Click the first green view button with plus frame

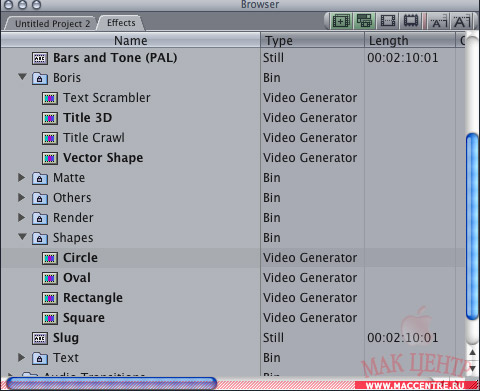341,21
